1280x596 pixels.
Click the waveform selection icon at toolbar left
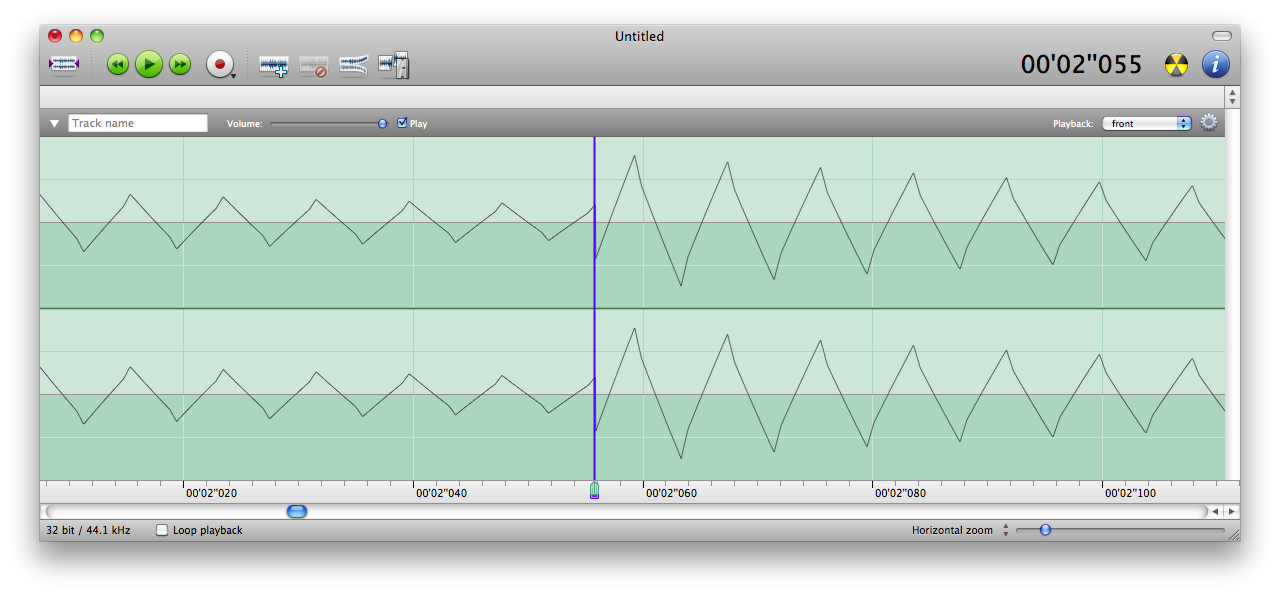(63, 65)
